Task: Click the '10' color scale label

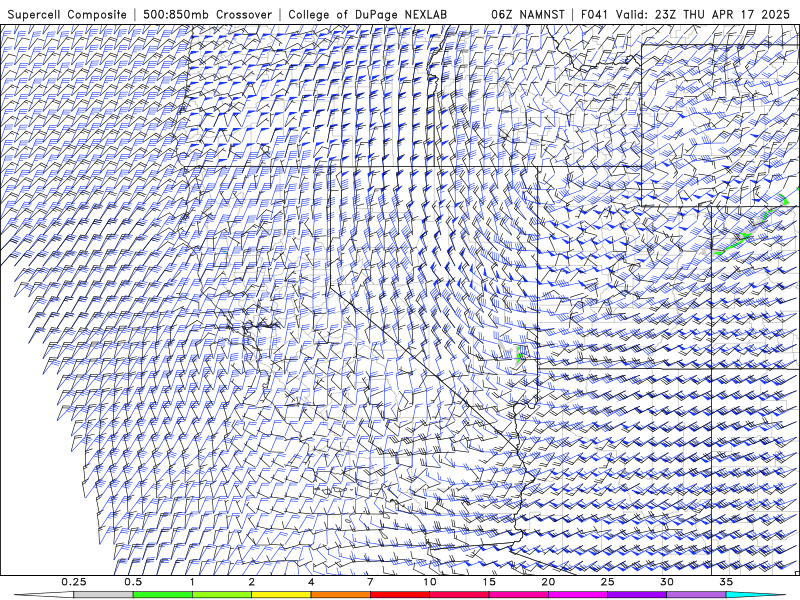Action: pos(430,582)
